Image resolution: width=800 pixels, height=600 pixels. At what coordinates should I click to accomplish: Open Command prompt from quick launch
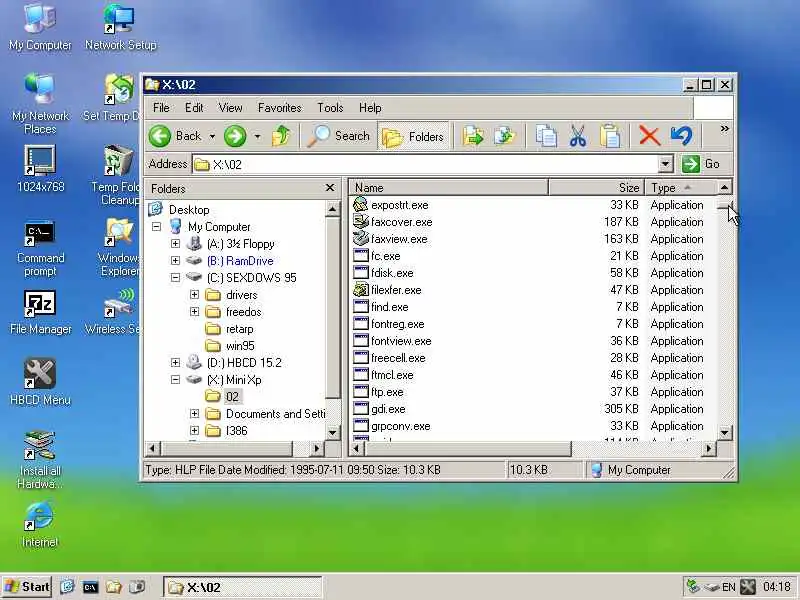pos(90,587)
